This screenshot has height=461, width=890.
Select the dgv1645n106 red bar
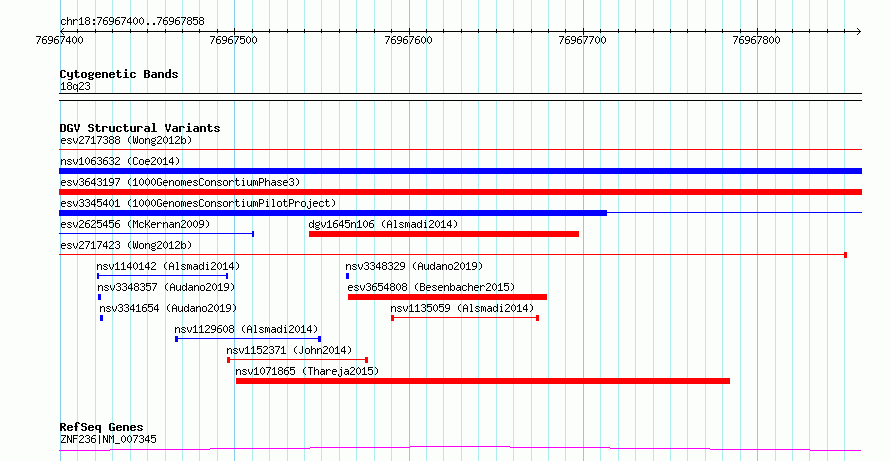click(444, 234)
